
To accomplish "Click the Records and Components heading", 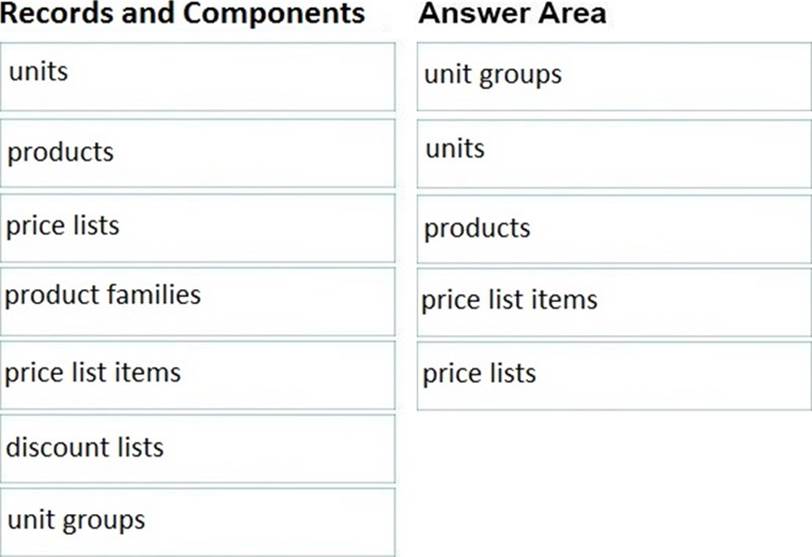I will click(183, 14).
